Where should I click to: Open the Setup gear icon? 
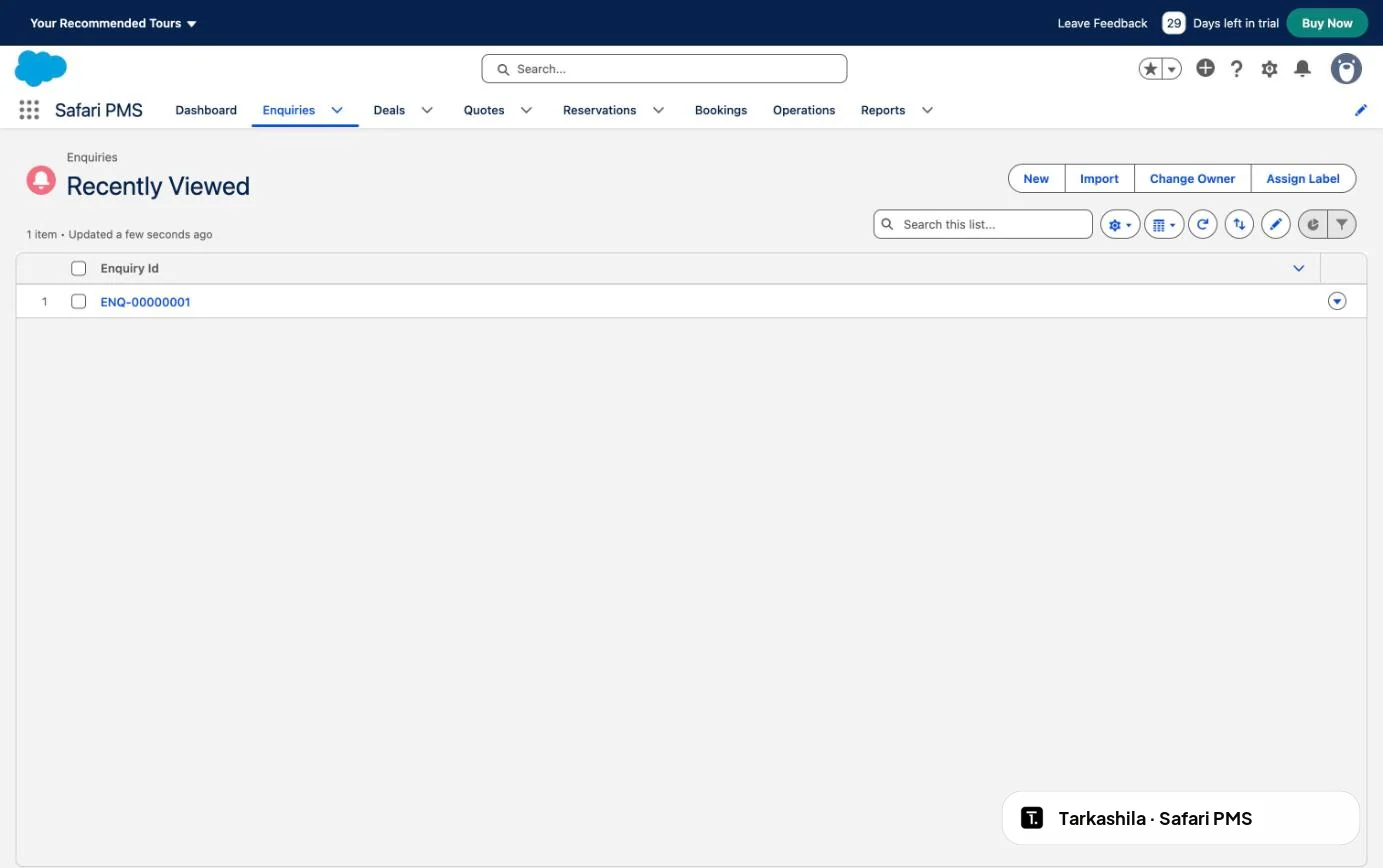tap(1269, 69)
